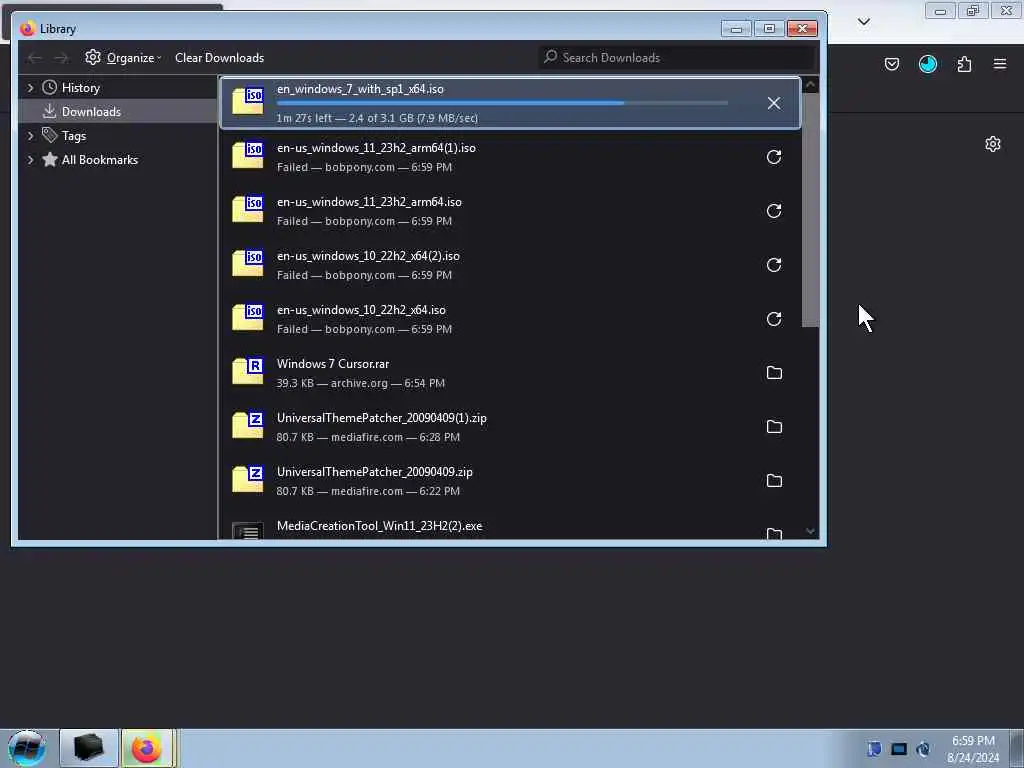Screen dimensions: 1024x768
Task: Cancel the en_windows_7_with_sp1_x64.iso download
Action: click(x=774, y=103)
